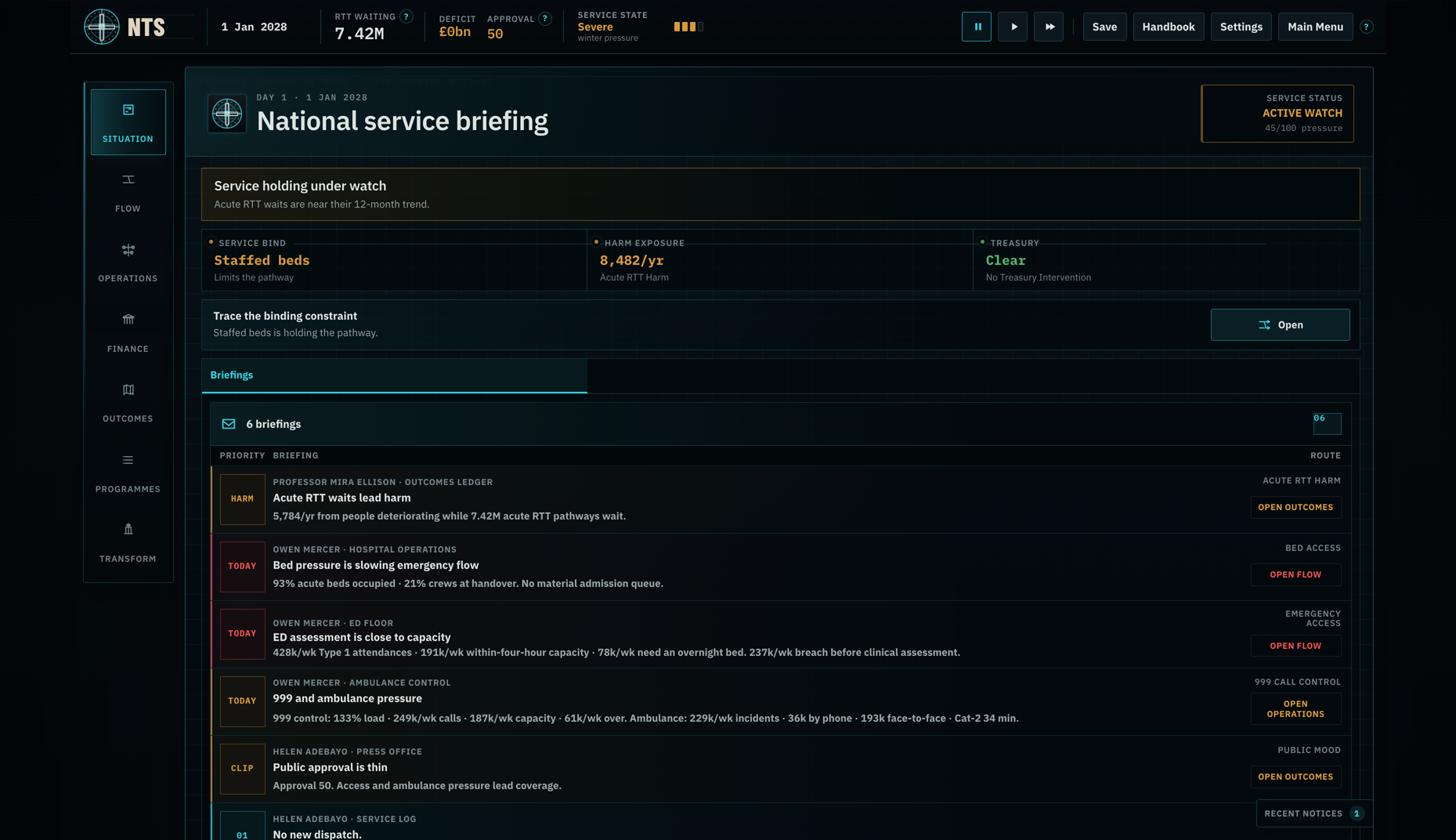1456x840 pixels.
Task: Select the Situation sidebar section
Action: tap(128, 122)
